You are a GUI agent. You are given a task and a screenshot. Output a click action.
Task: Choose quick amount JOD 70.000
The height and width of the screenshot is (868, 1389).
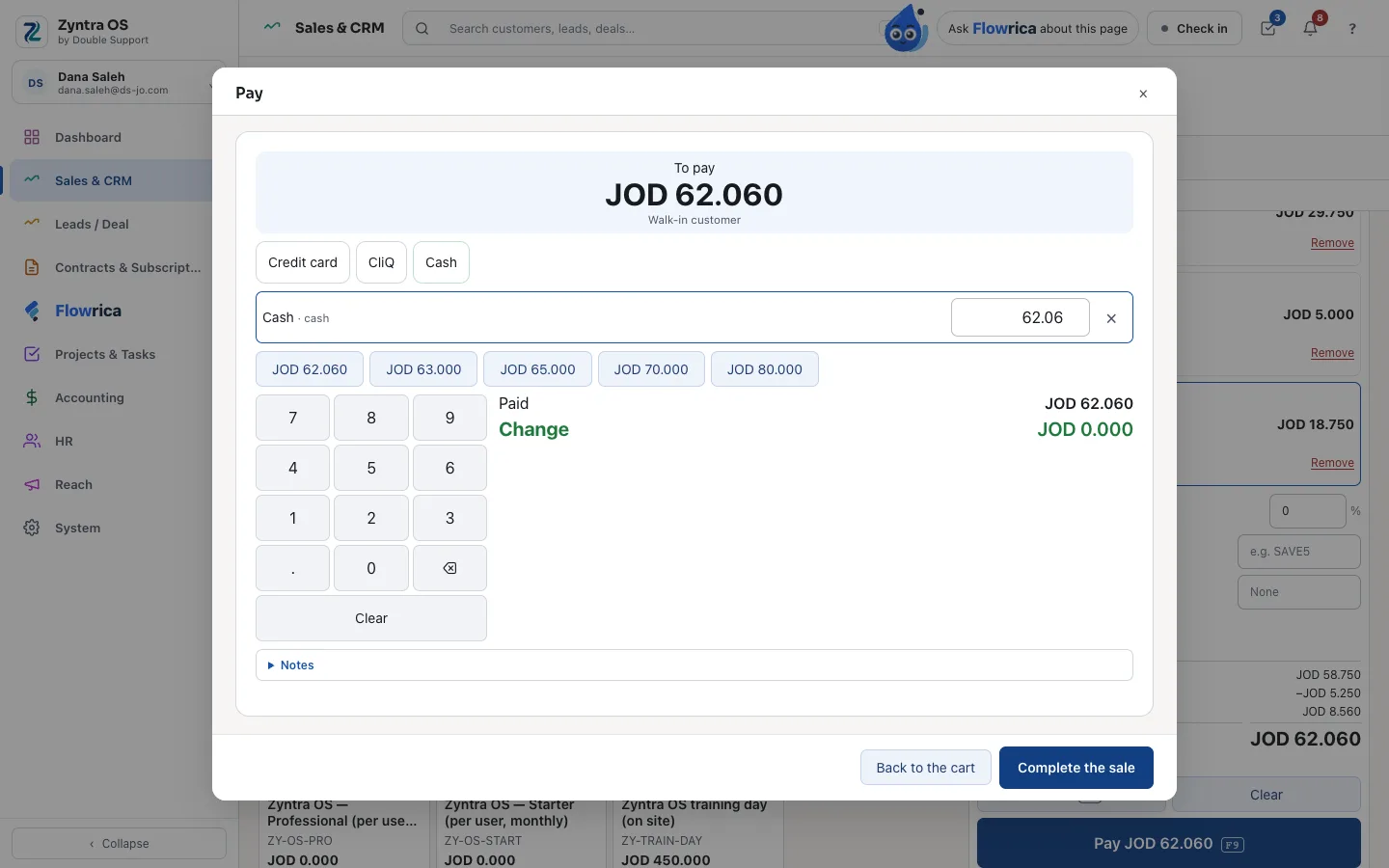click(x=651, y=369)
